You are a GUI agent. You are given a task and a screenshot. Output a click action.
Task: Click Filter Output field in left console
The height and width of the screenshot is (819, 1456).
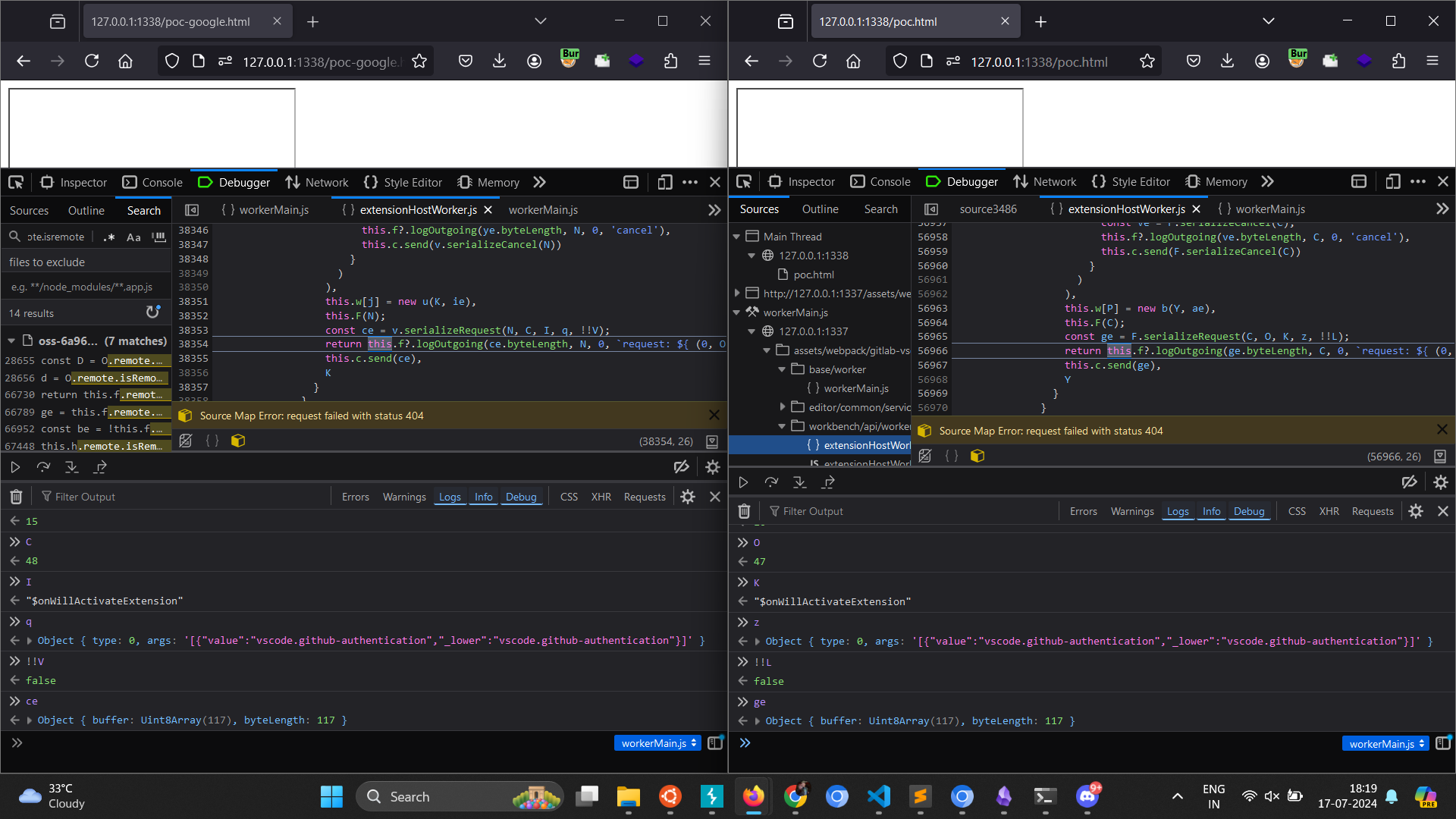click(x=182, y=497)
